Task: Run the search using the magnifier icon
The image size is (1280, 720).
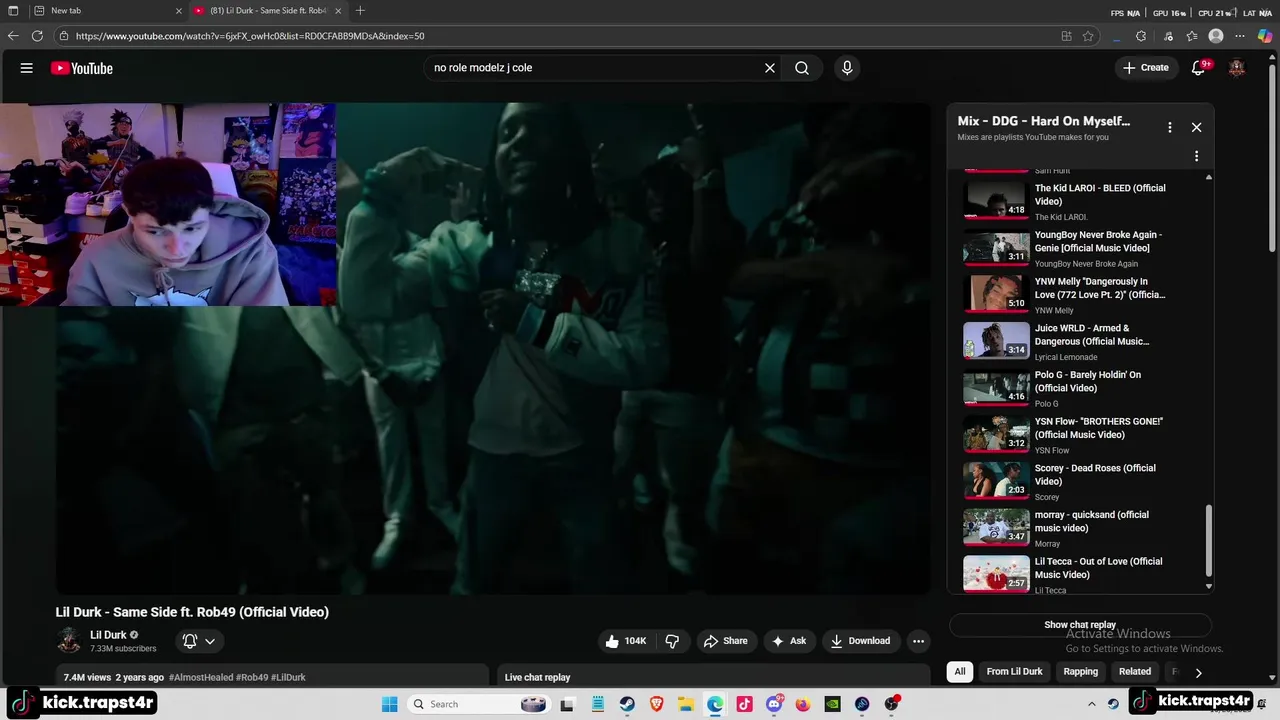Action: 802,68
